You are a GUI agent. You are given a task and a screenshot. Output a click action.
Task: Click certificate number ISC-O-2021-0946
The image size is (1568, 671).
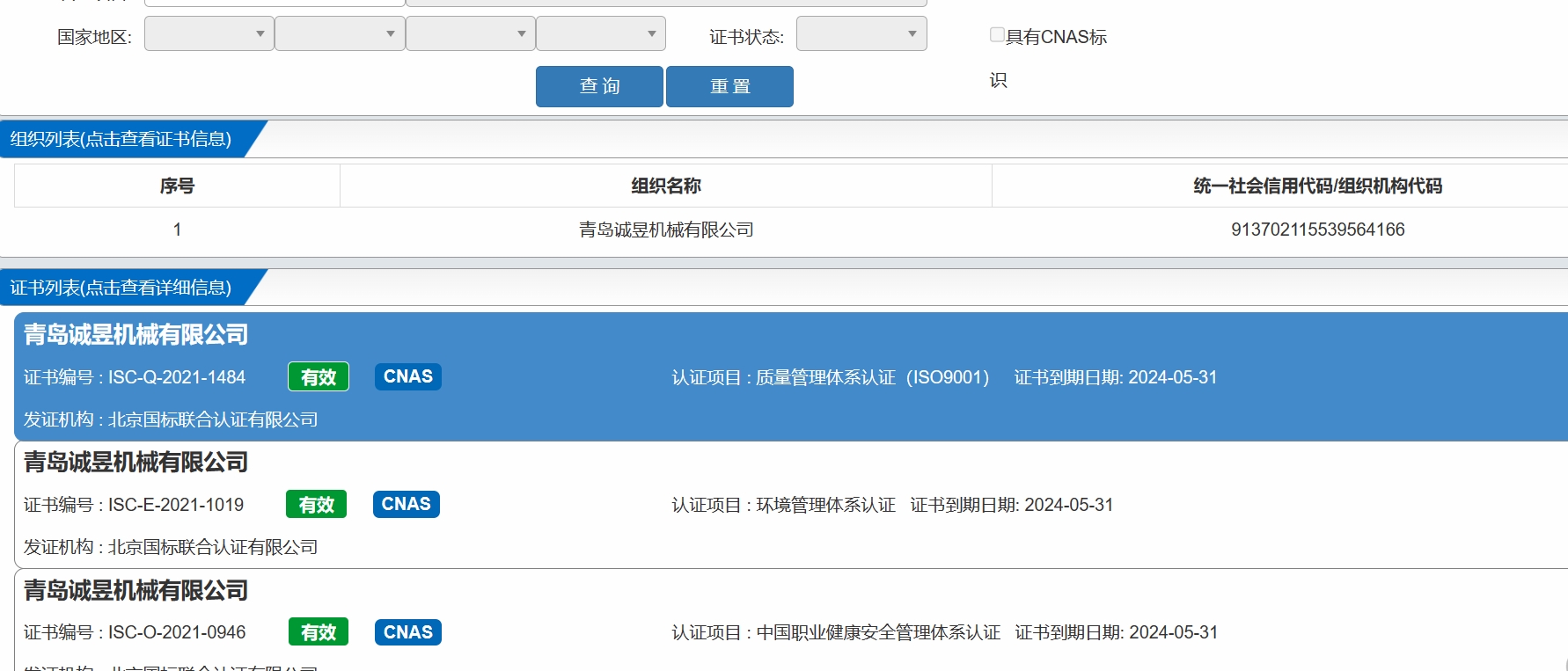[177, 632]
